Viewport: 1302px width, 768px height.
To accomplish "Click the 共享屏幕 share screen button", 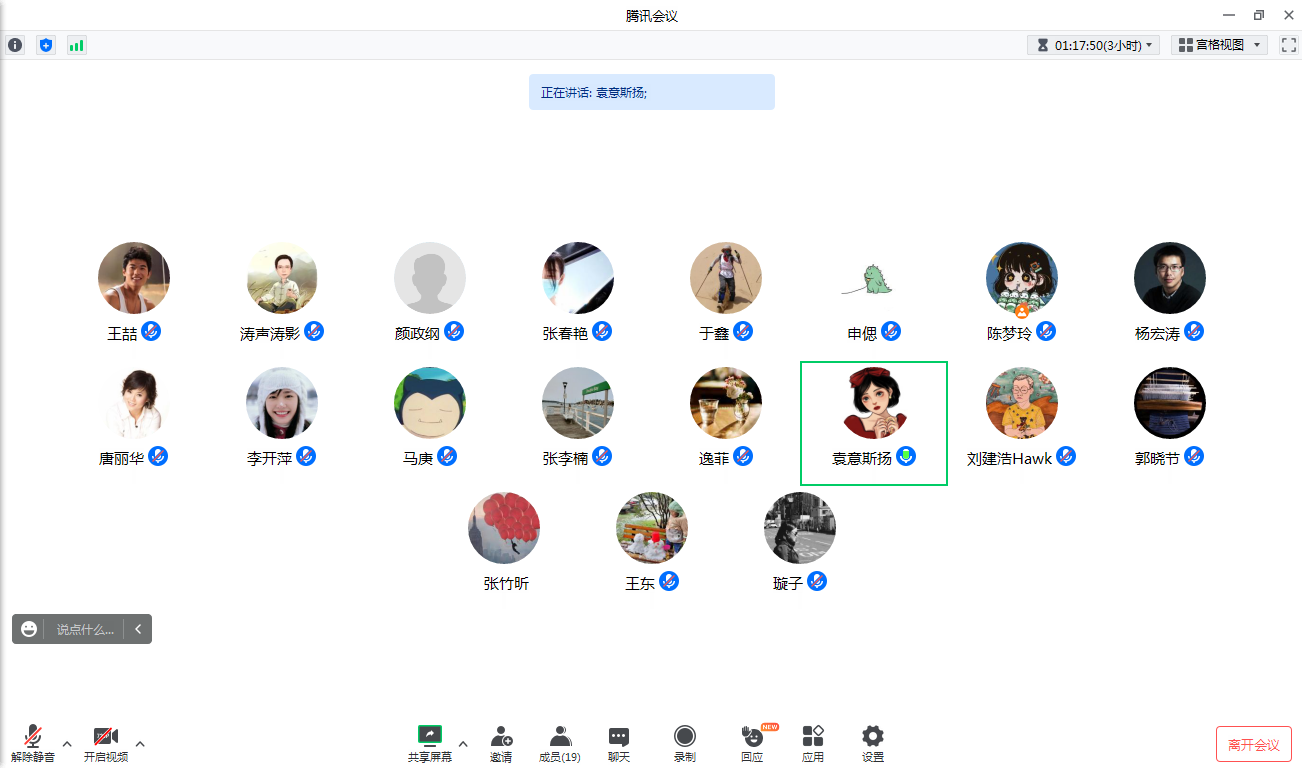I will [x=429, y=743].
